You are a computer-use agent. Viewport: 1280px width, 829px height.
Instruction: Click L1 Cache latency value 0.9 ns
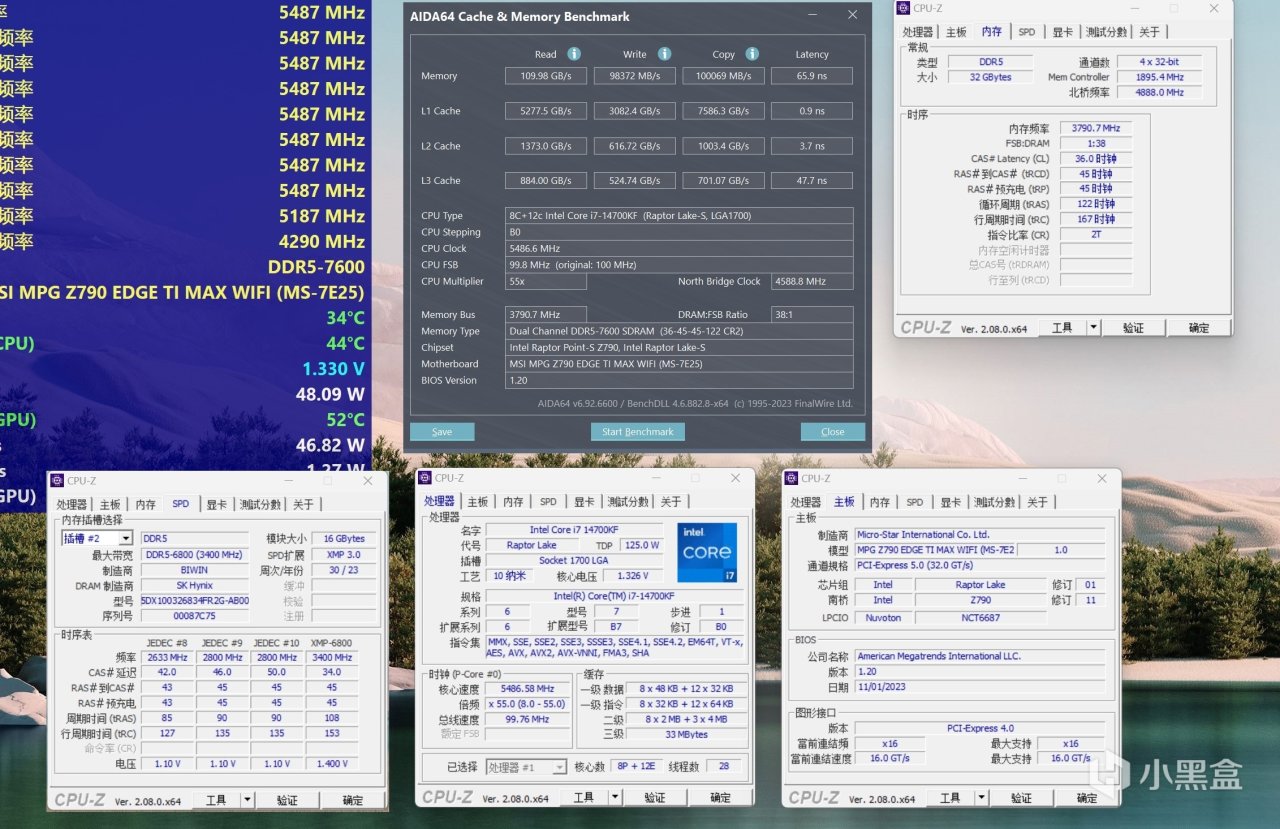812,111
